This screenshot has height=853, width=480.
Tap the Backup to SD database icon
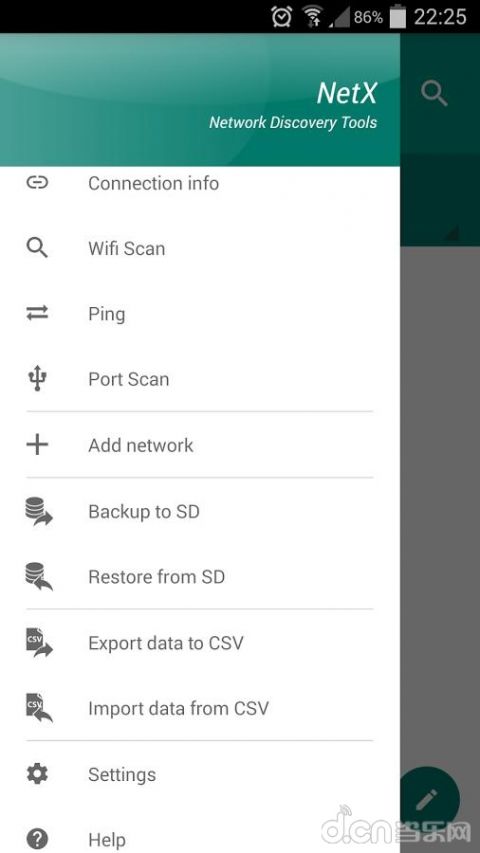pyautogui.click(x=39, y=511)
